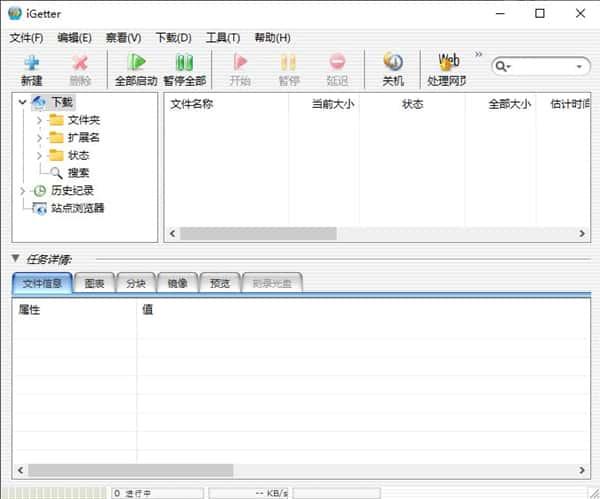Switch to the 图表 tab
600x499 pixels.
pos(96,283)
